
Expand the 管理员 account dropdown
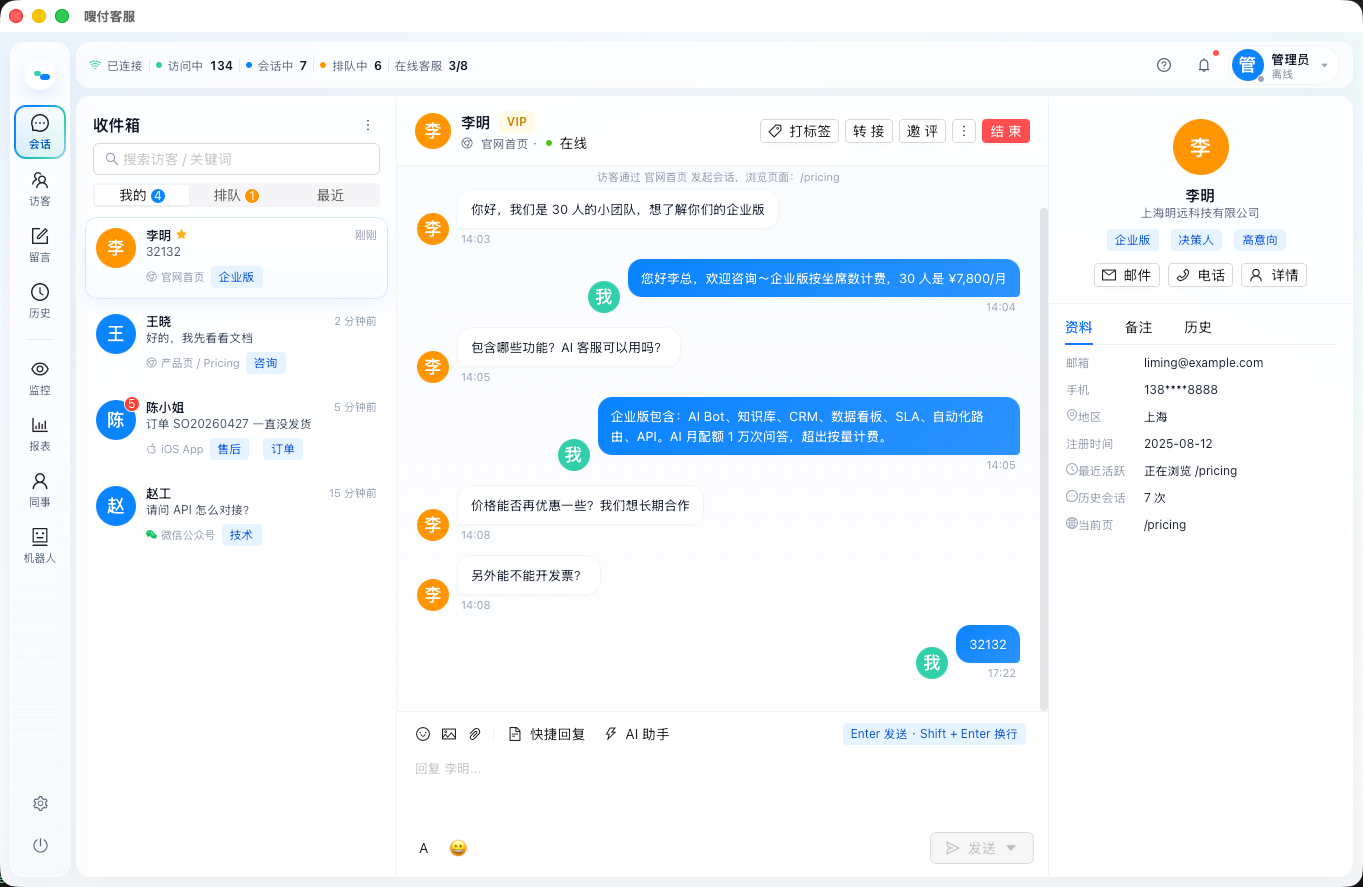coord(1325,65)
